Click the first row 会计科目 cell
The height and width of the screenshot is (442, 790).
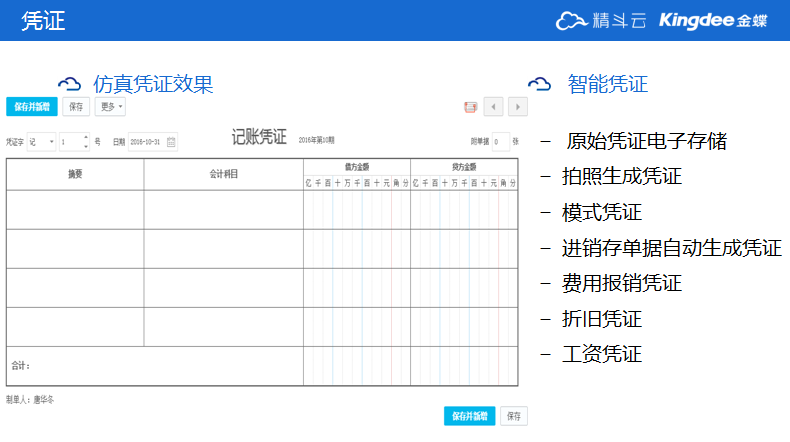click(224, 210)
